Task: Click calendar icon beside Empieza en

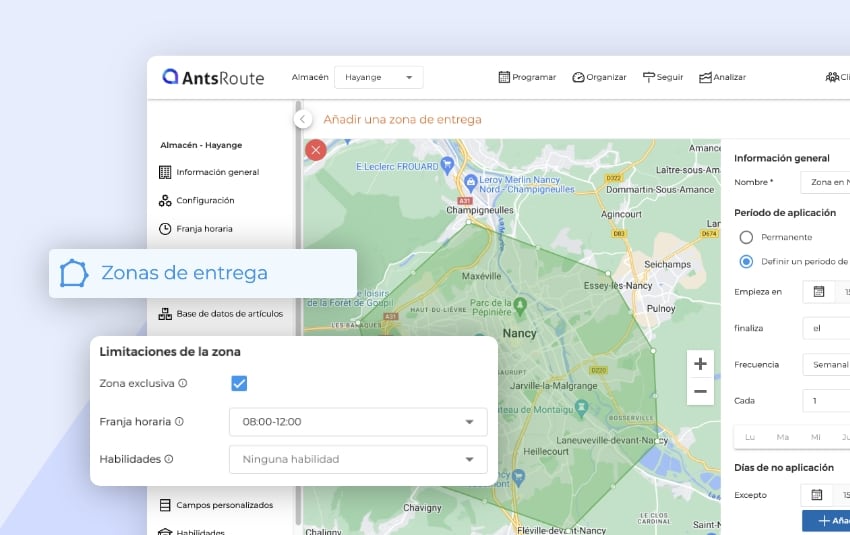Action: point(818,292)
